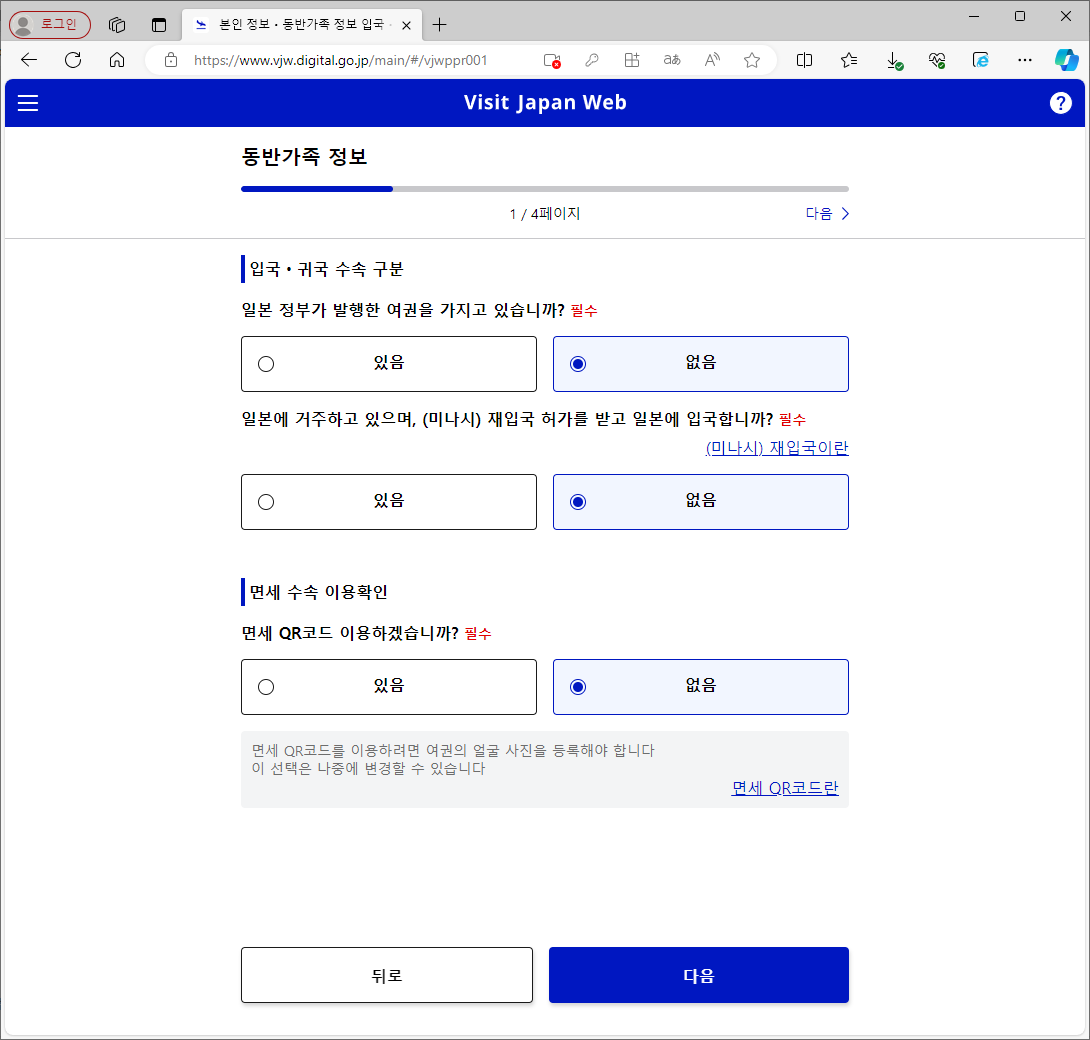Image resolution: width=1090 pixels, height=1040 pixels.
Task: Open the apps grid icon in address bar
Action: tap(631, 60)
